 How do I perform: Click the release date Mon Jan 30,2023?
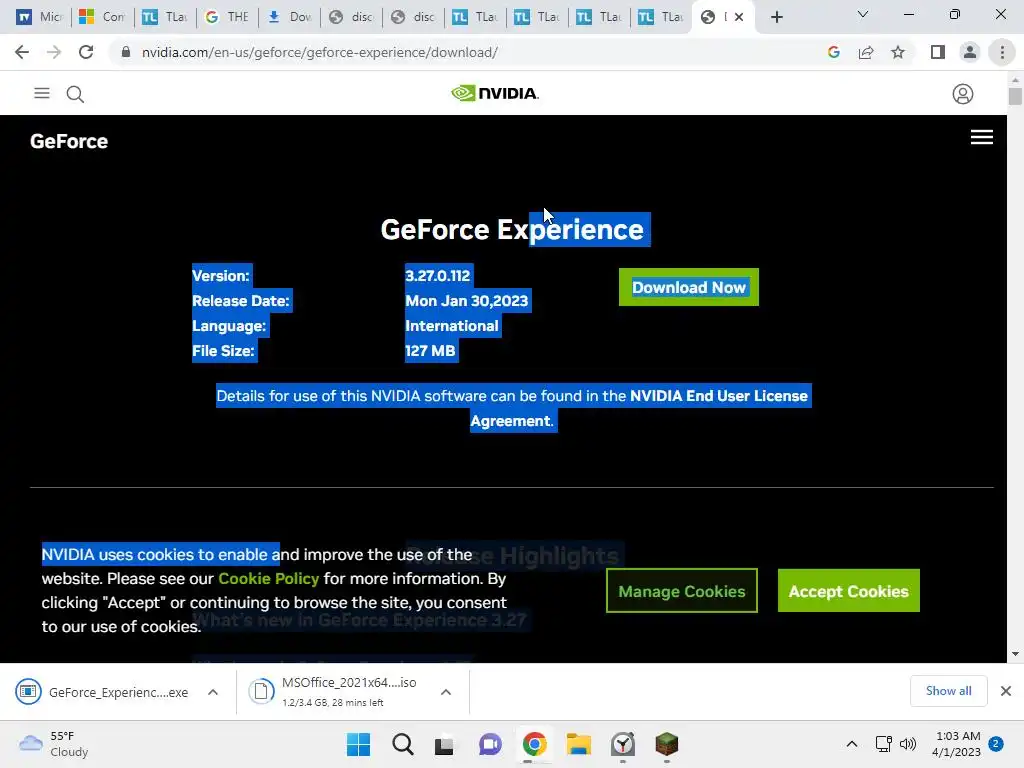tap(466, 301)
